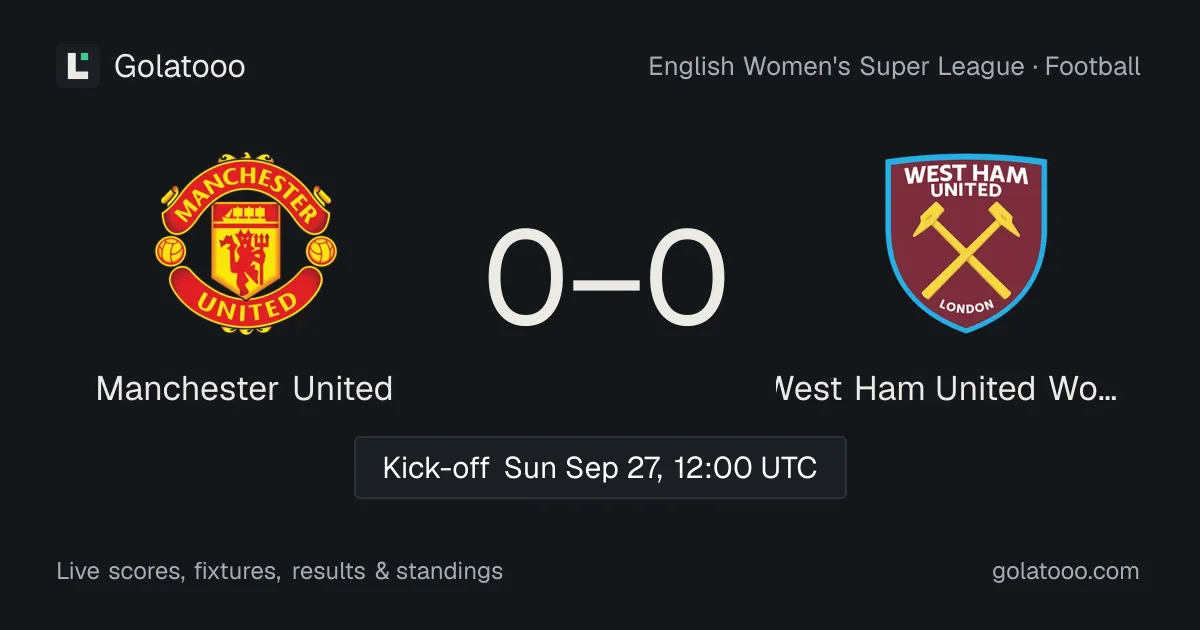Image resolution: width=1200 pixels, height=630 pixels.
Task: Open the Manchester United team name
Action: click(245, 388)
